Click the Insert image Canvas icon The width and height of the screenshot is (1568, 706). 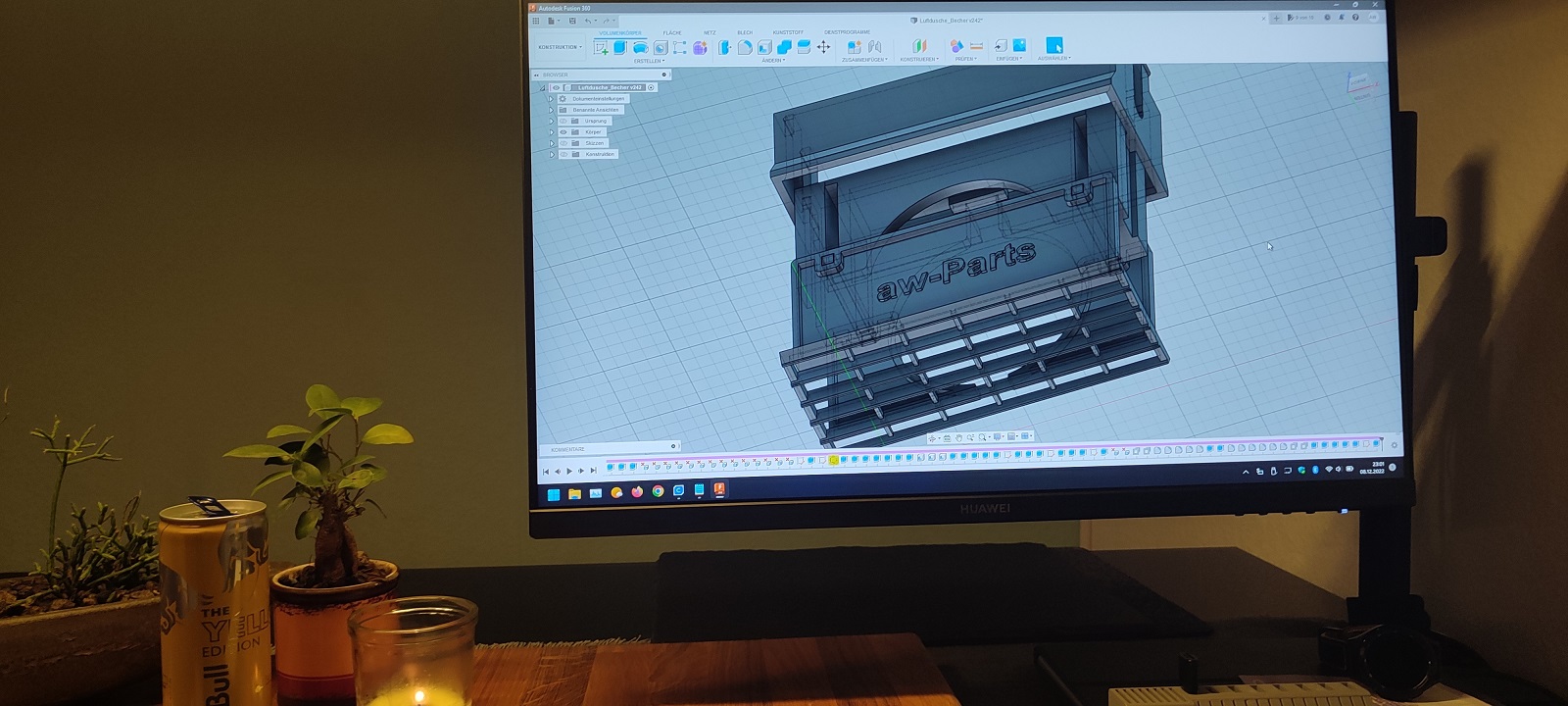[x=1019, y=44]
